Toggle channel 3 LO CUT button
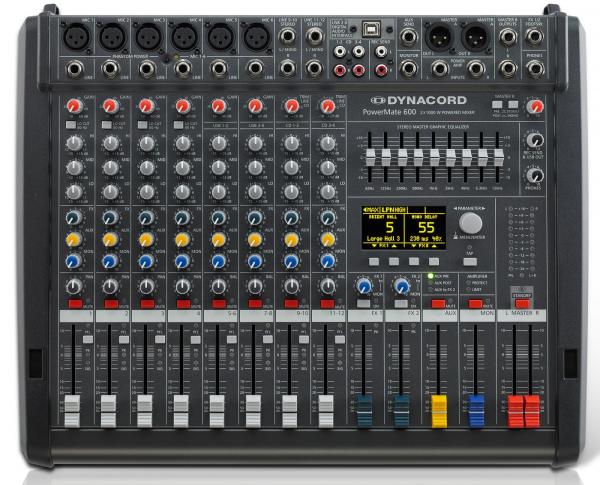The height and width of the screenshot is (485, 600). pyautogui.click(x=142, y=125)
